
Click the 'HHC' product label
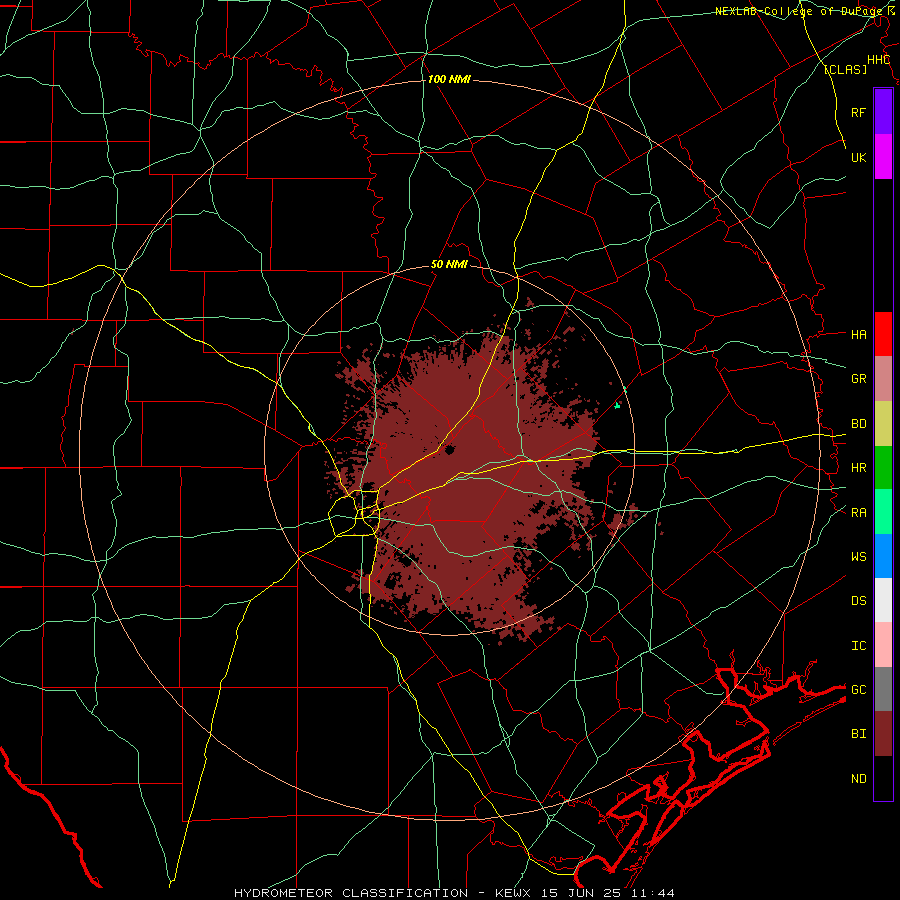click(x=878, y=60)
